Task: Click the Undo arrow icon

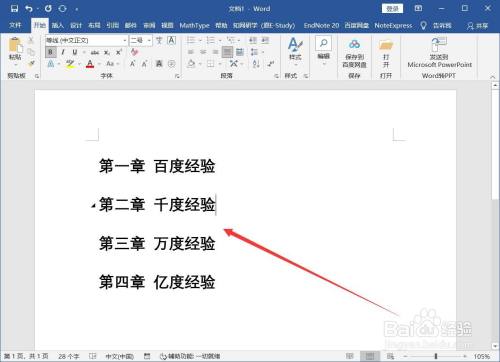Action: [29, 9]
